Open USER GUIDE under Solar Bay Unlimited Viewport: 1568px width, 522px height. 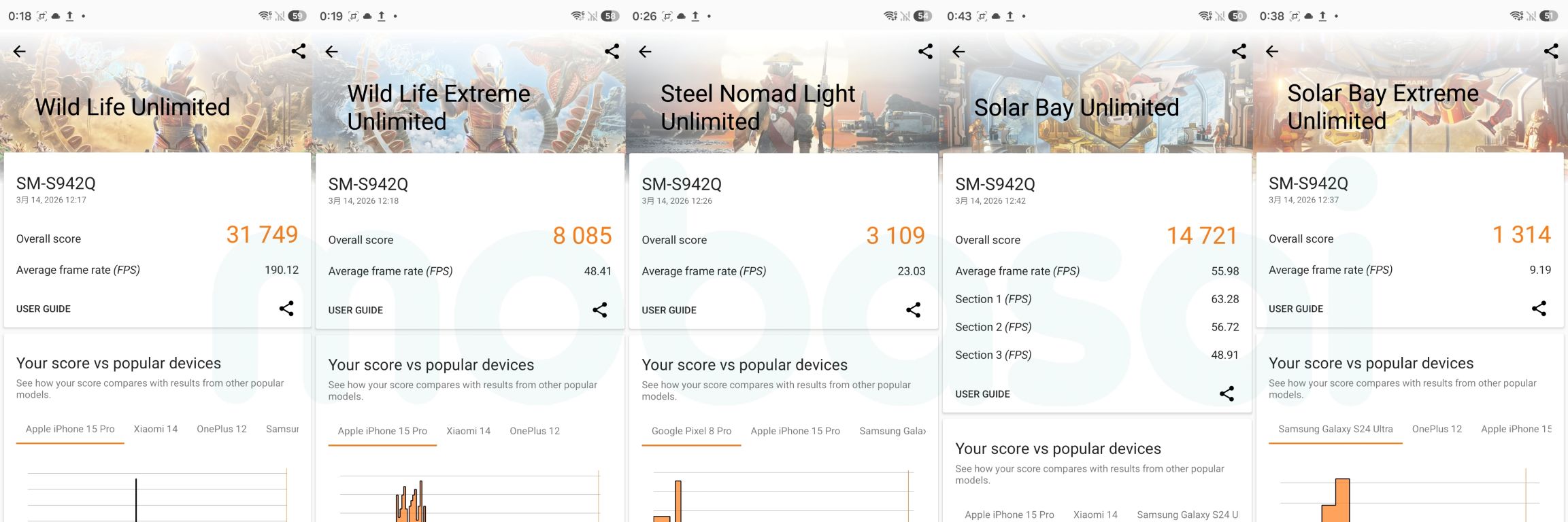point(982,394)
